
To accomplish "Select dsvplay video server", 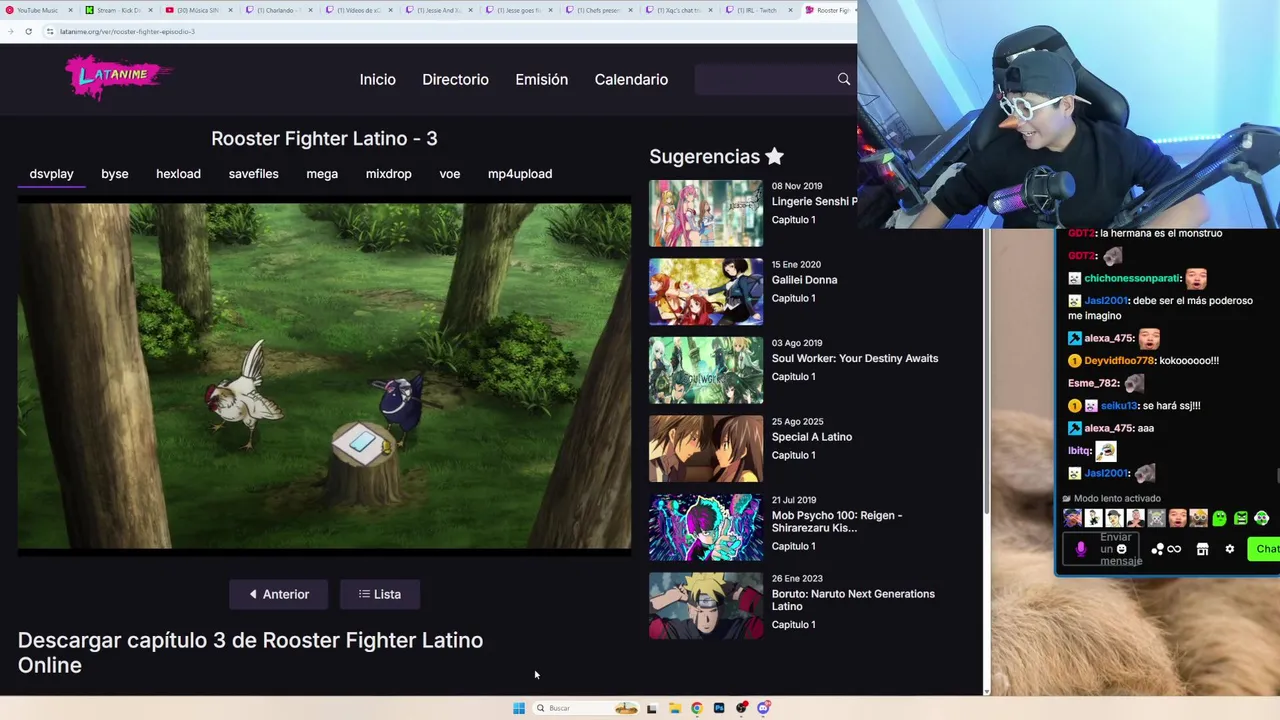I will point(51,174).
